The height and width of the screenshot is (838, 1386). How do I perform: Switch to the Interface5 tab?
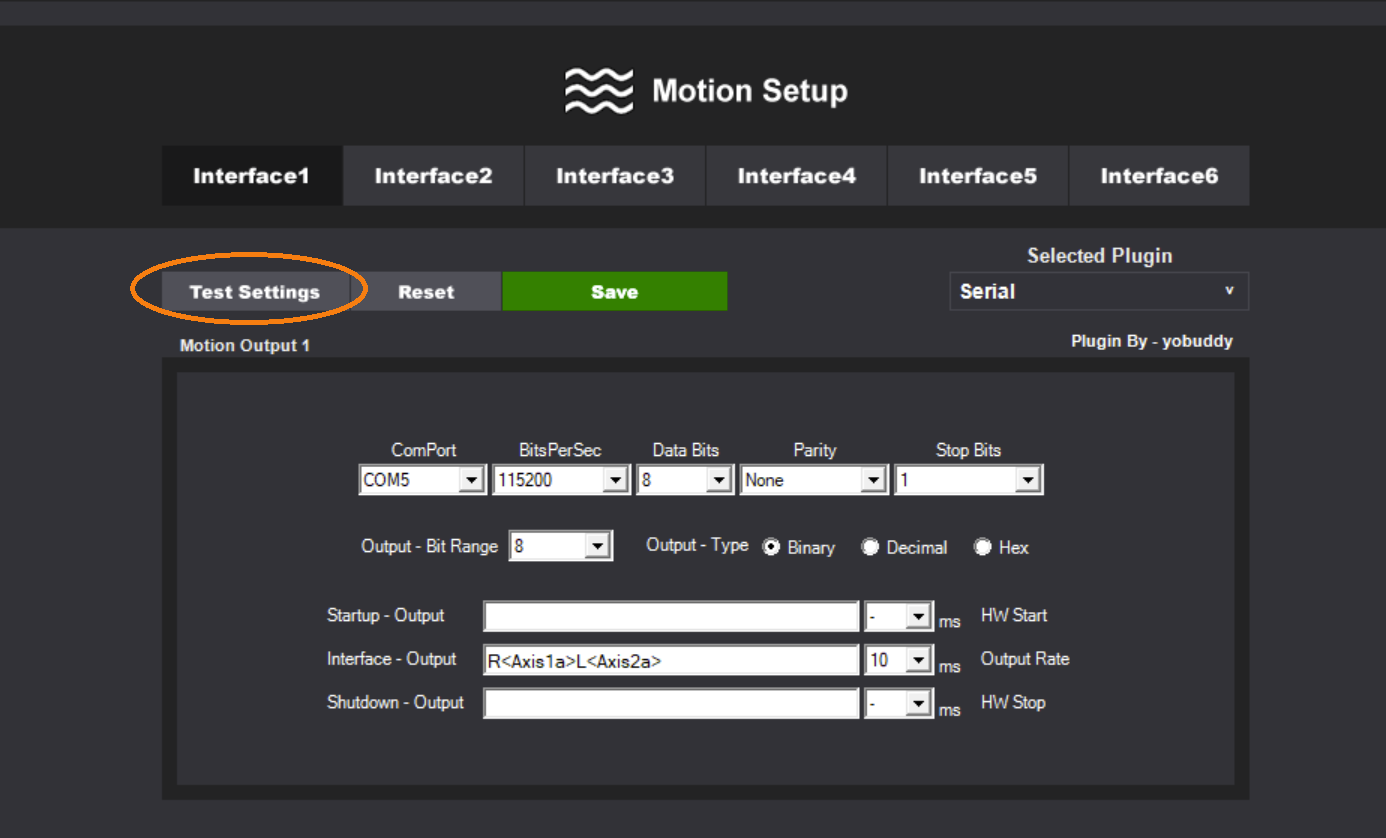tap(977, 176)
